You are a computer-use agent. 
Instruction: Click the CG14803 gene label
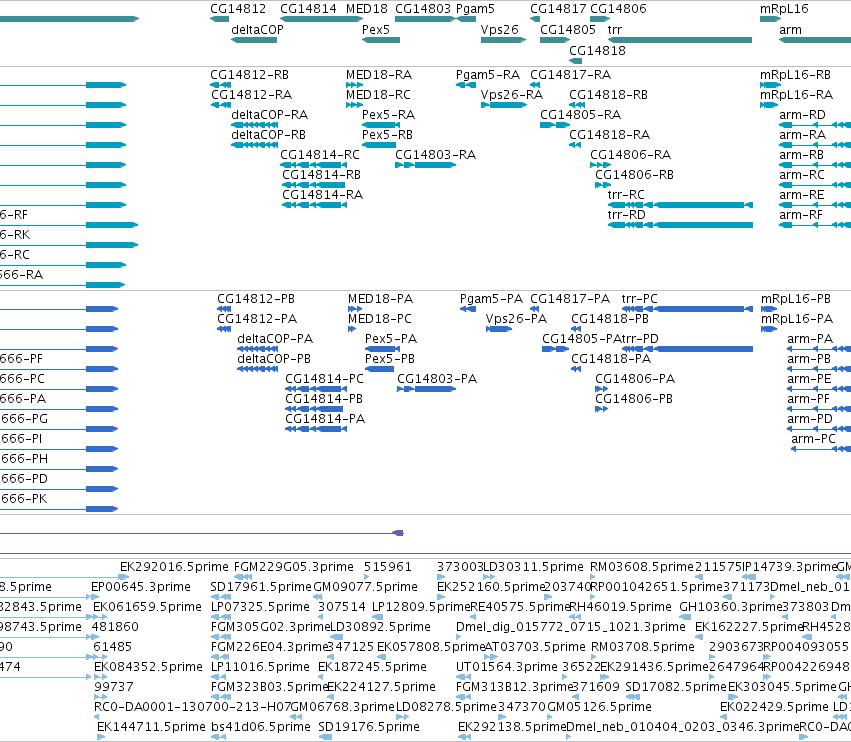(x=423, y=9)
